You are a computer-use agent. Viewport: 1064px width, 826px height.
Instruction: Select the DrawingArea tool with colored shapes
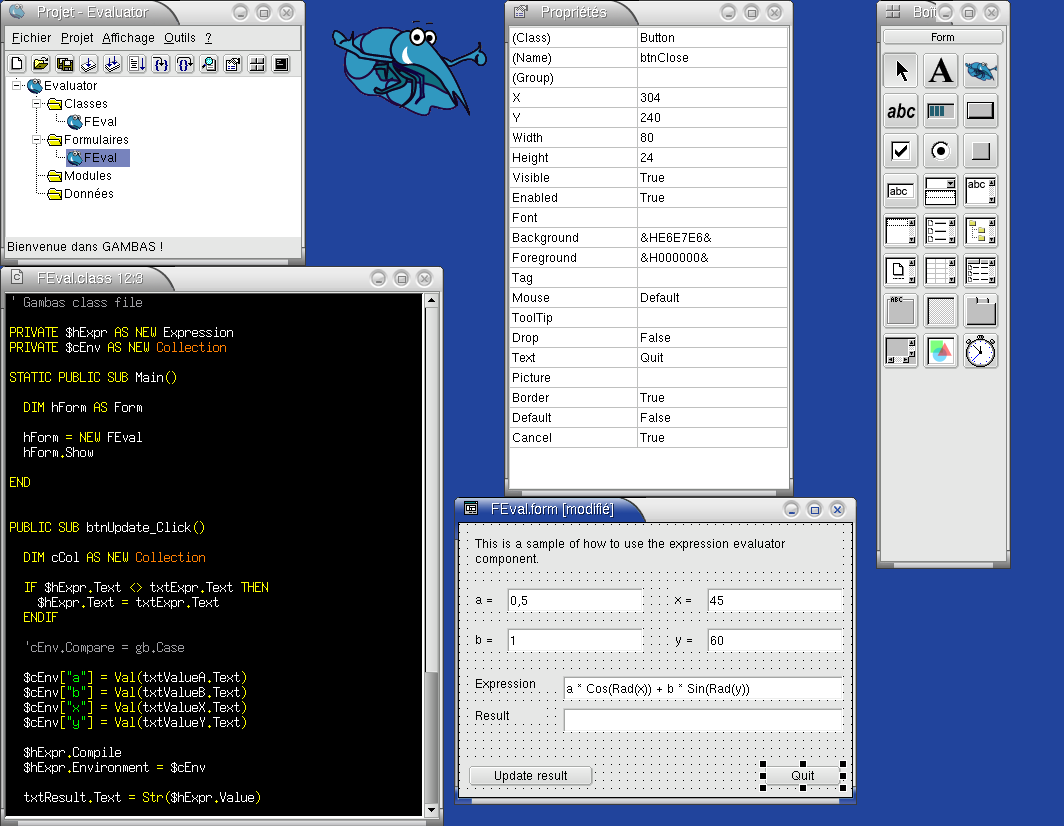(940, 351)
